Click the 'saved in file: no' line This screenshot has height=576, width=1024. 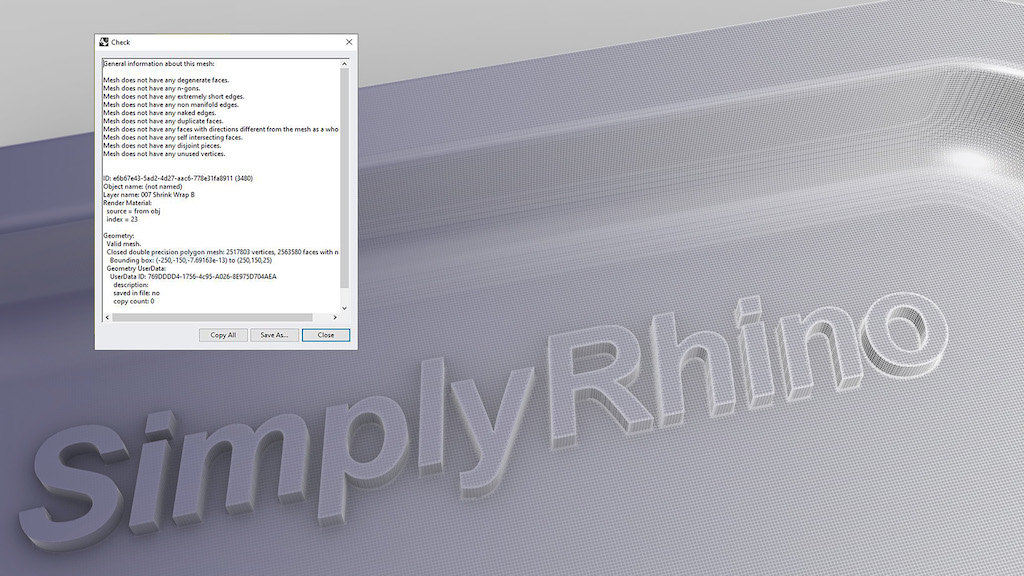coord(136,293)
